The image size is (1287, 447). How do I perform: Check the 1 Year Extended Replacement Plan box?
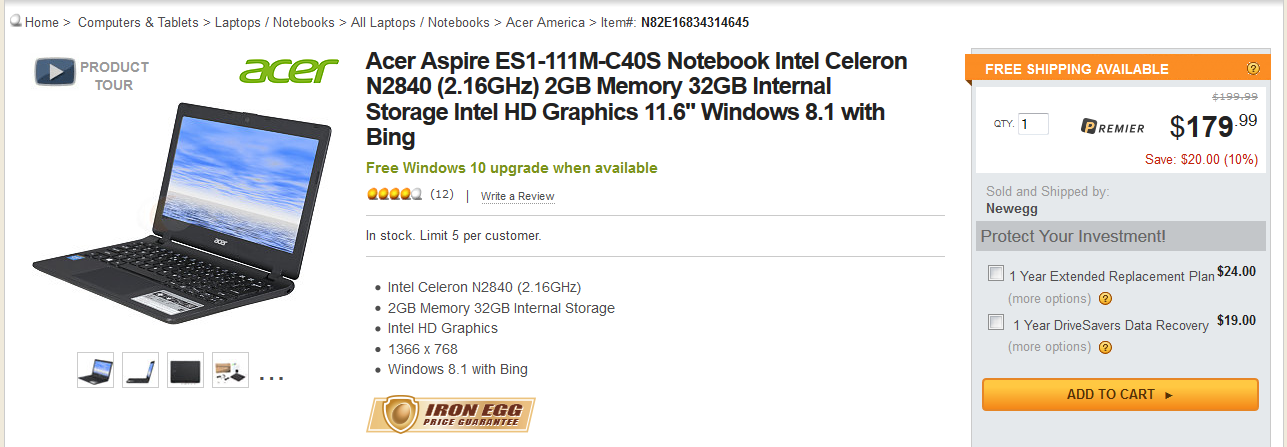[x=996, y=273]
